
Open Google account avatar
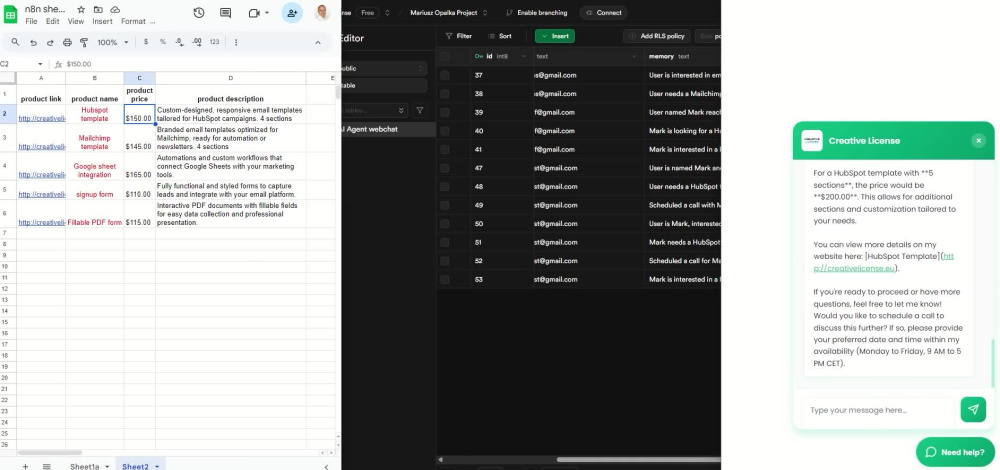323,13
